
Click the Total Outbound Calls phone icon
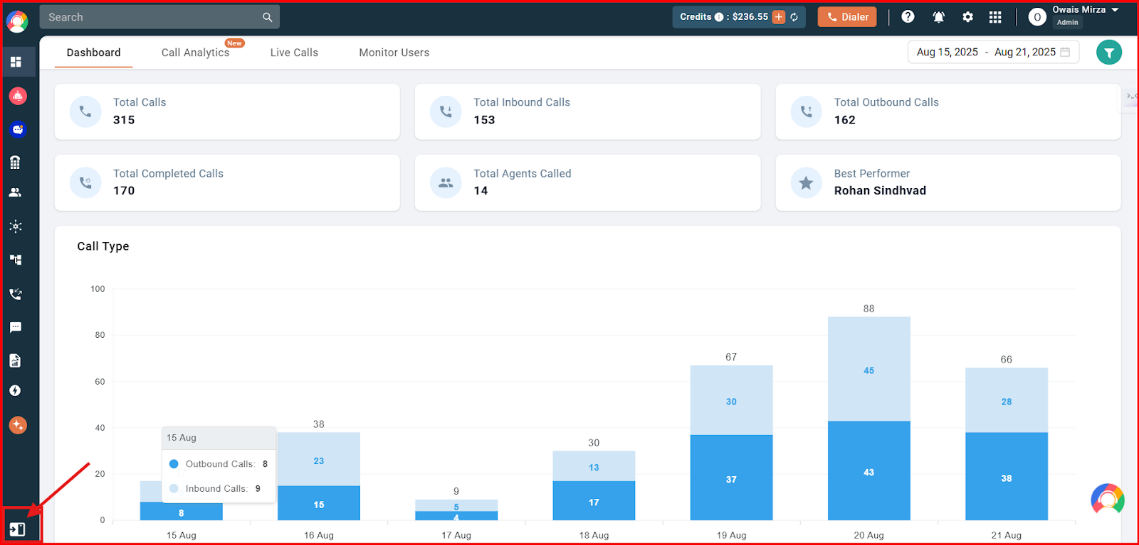click(x=806, y=112)
